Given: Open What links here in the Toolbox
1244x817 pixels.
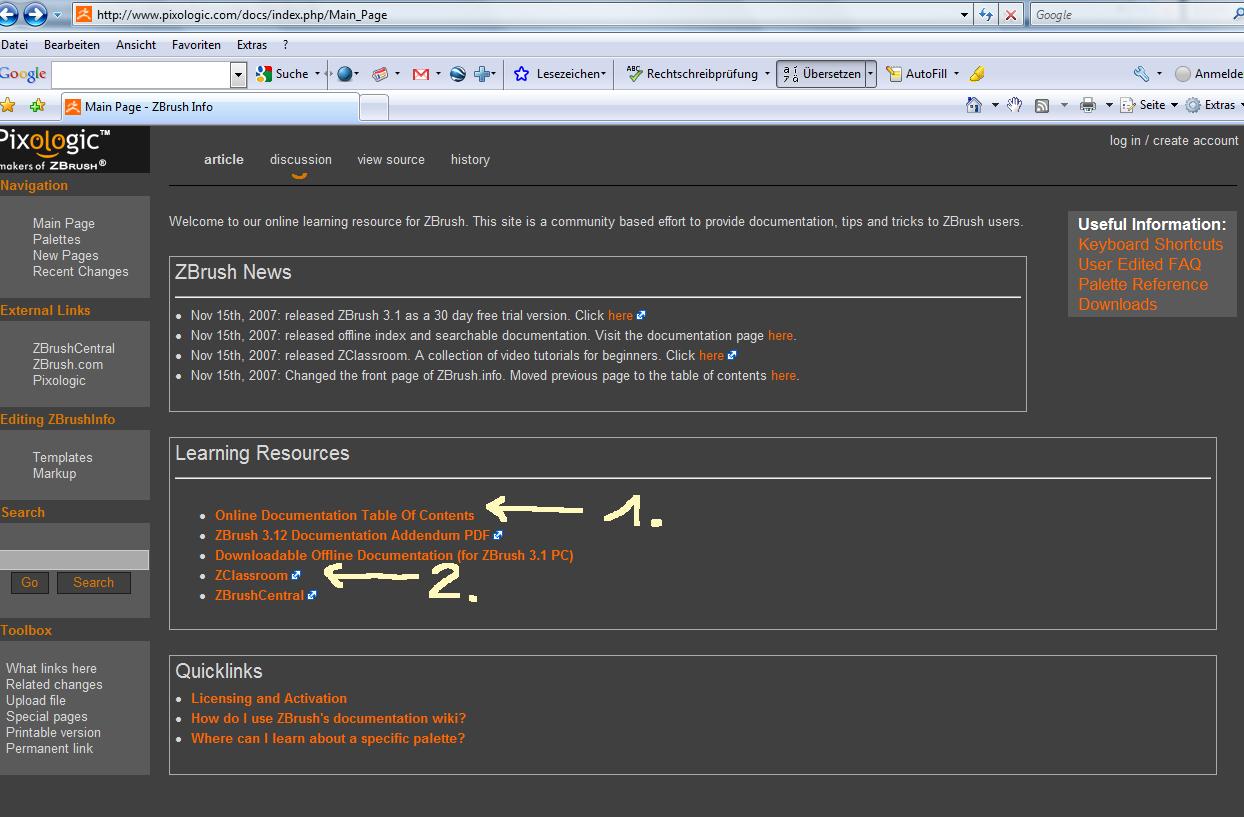Looking at the screenshot, I should 52,669.
